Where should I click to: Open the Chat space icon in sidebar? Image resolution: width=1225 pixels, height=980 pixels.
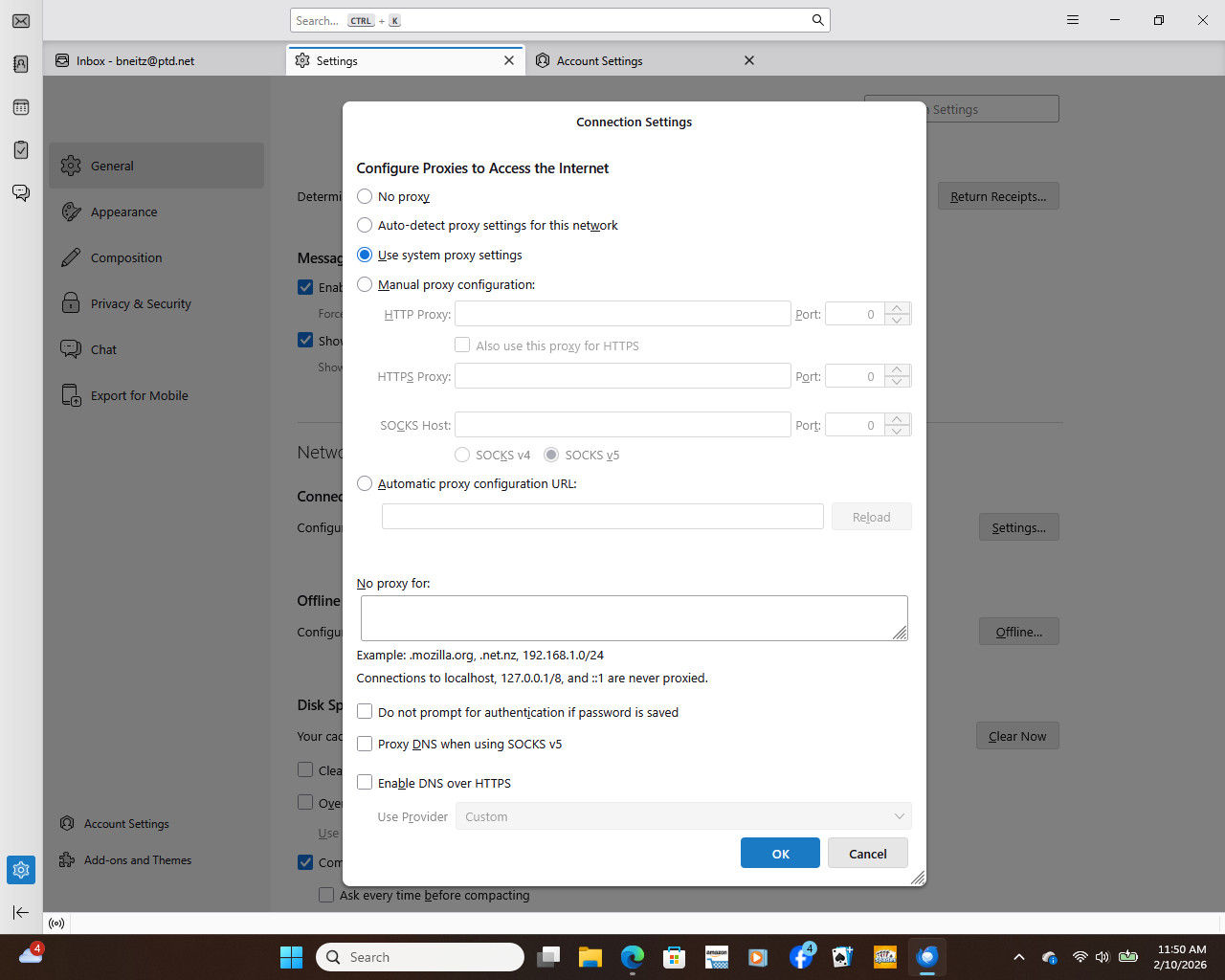(x=21, y=193)
